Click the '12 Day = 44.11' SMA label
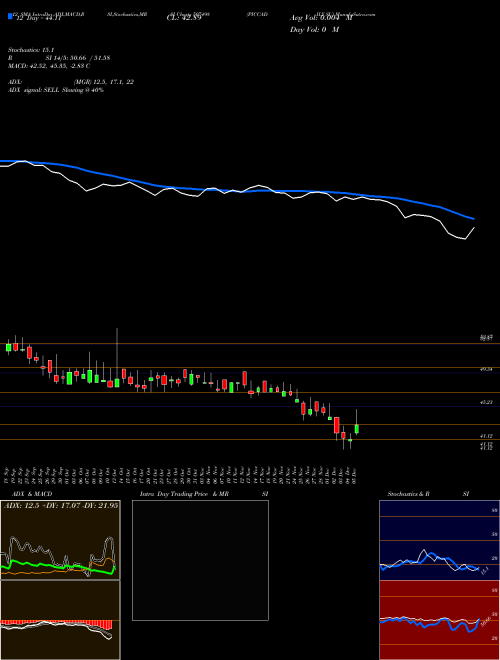This screenshot has width=500, height=660. (x=37, y=19)
